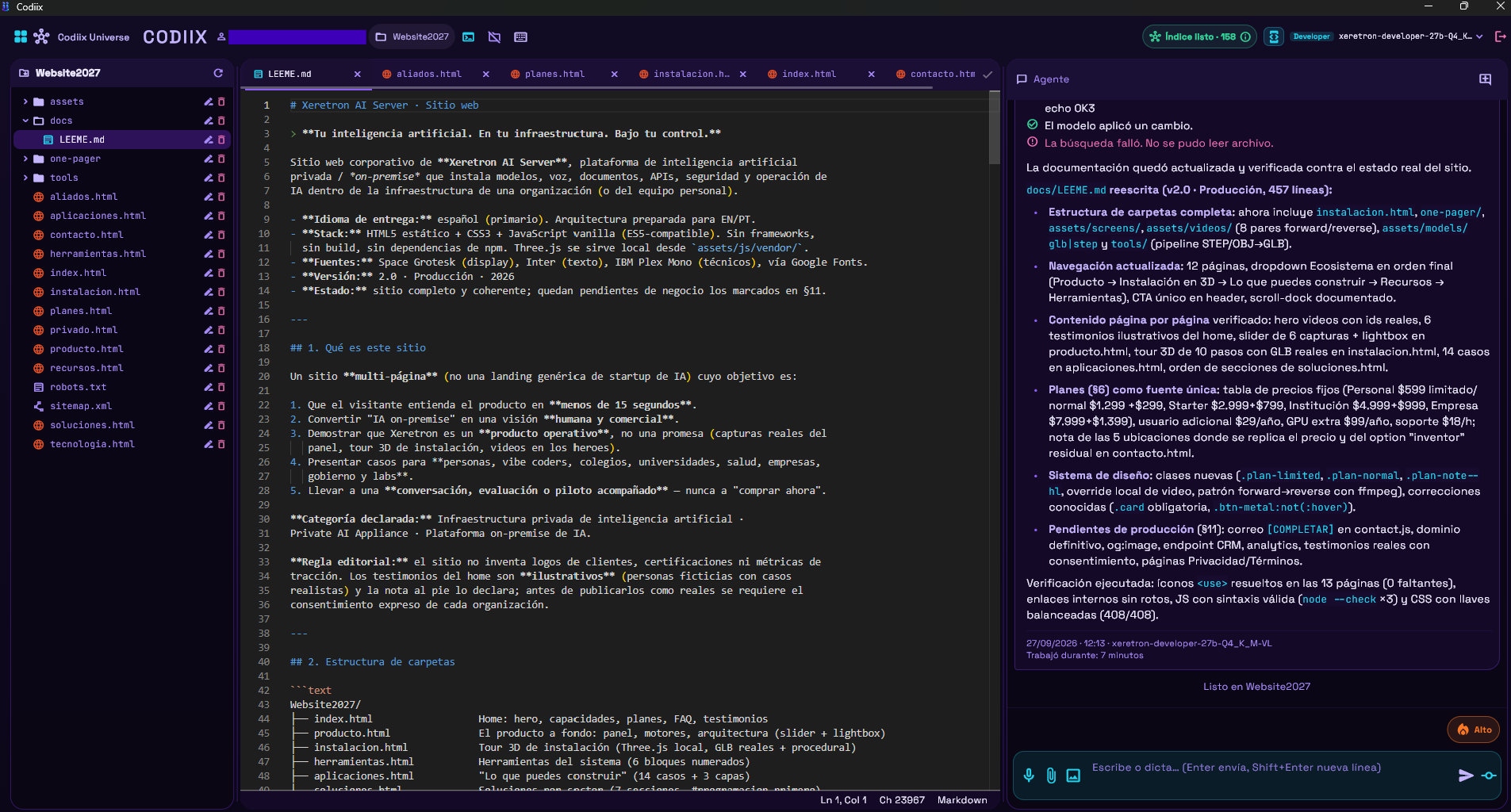Click line number 18 in editor gutter

(x=263, y=348)
